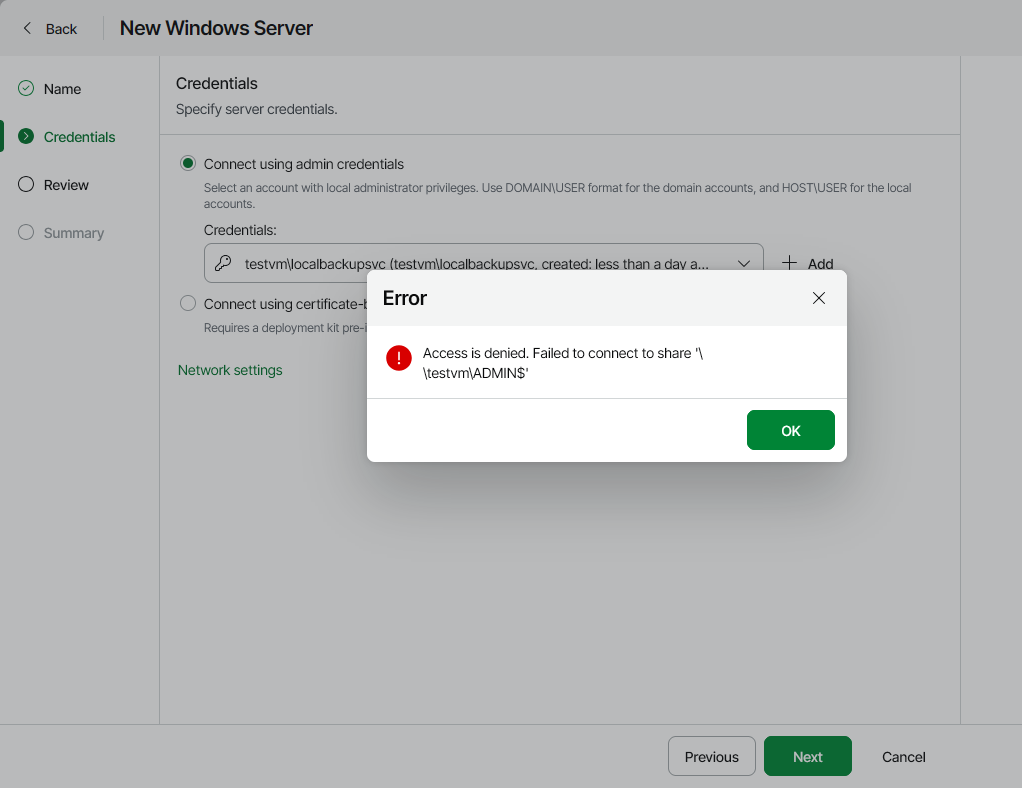Image resolution: width=1022 pixels, height=788 pixels.
Task: Click the active Credentials step icon
Action: [x=26, y=137]
